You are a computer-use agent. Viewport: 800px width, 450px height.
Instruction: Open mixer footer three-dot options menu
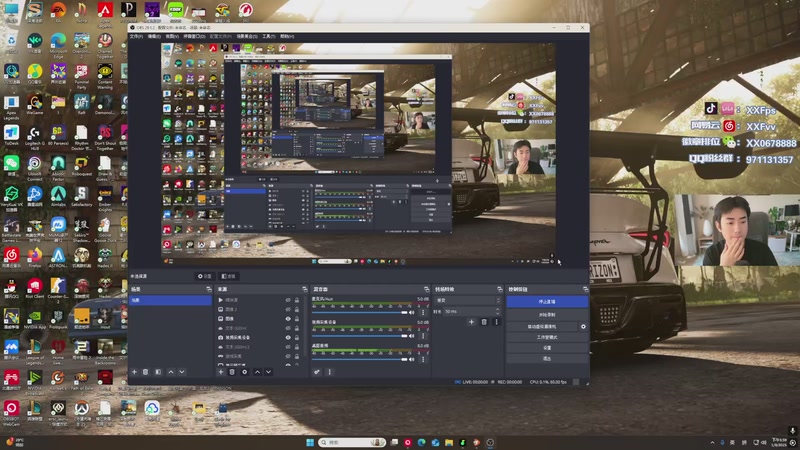tap(329, 372)
